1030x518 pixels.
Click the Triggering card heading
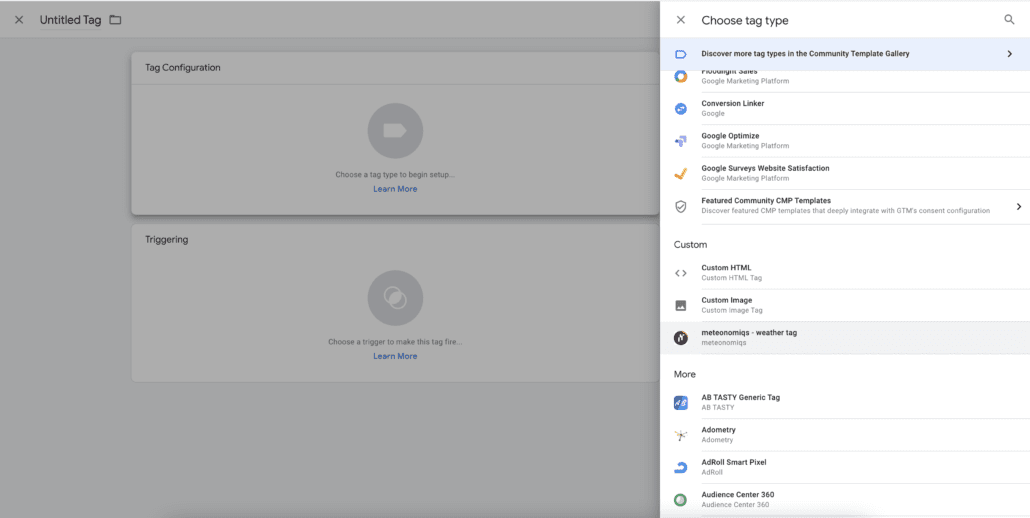pyautogui.click(x=167, y=240)
